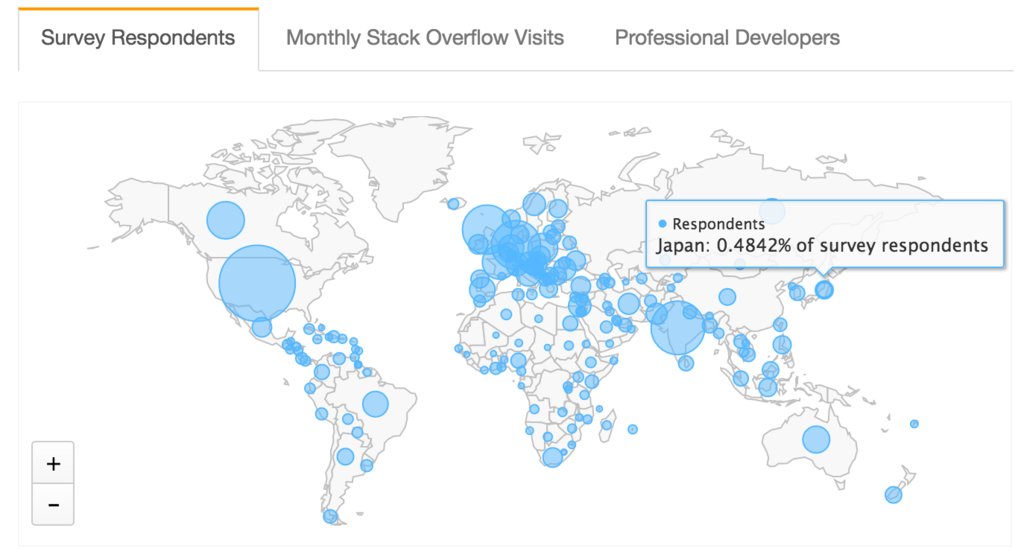Click the Japan respondents tooltip box
Image resolution: width=1024 pixels, height=557 pixels.
[824, 234]
